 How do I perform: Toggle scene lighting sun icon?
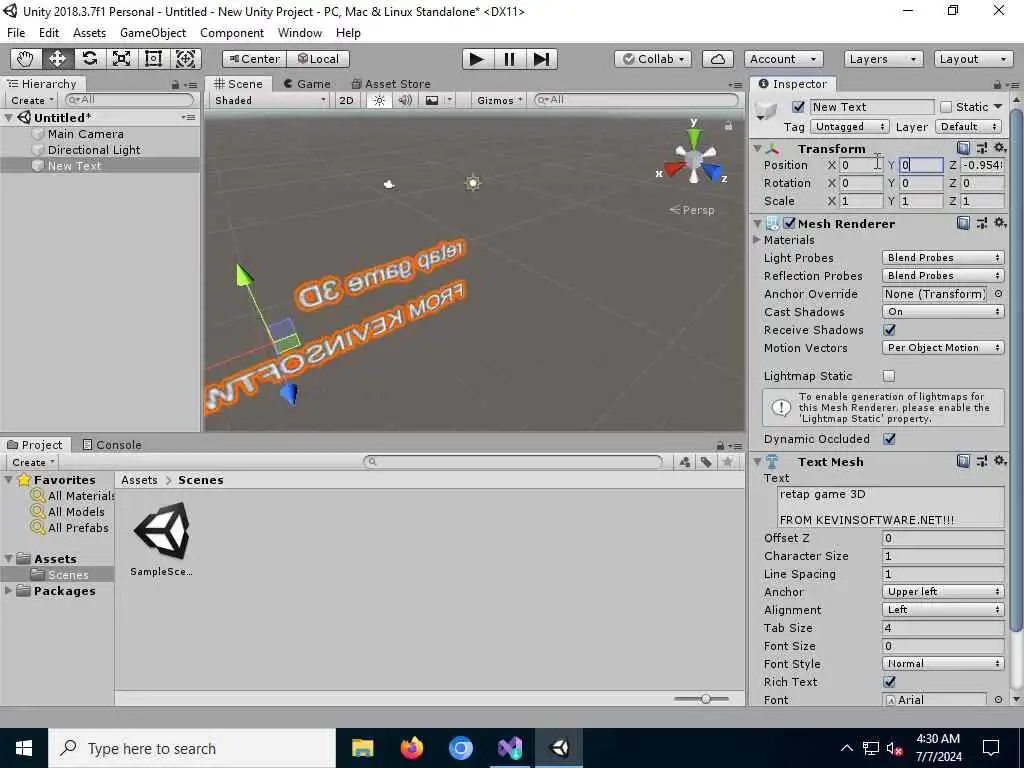[379, 100]
